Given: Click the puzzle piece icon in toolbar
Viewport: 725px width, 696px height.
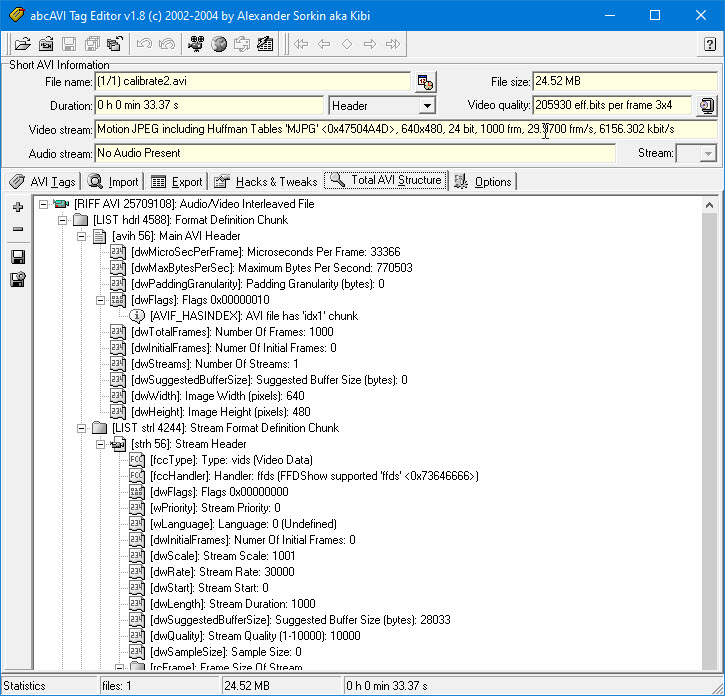Looking at the screenshot, I should [242, 44].
